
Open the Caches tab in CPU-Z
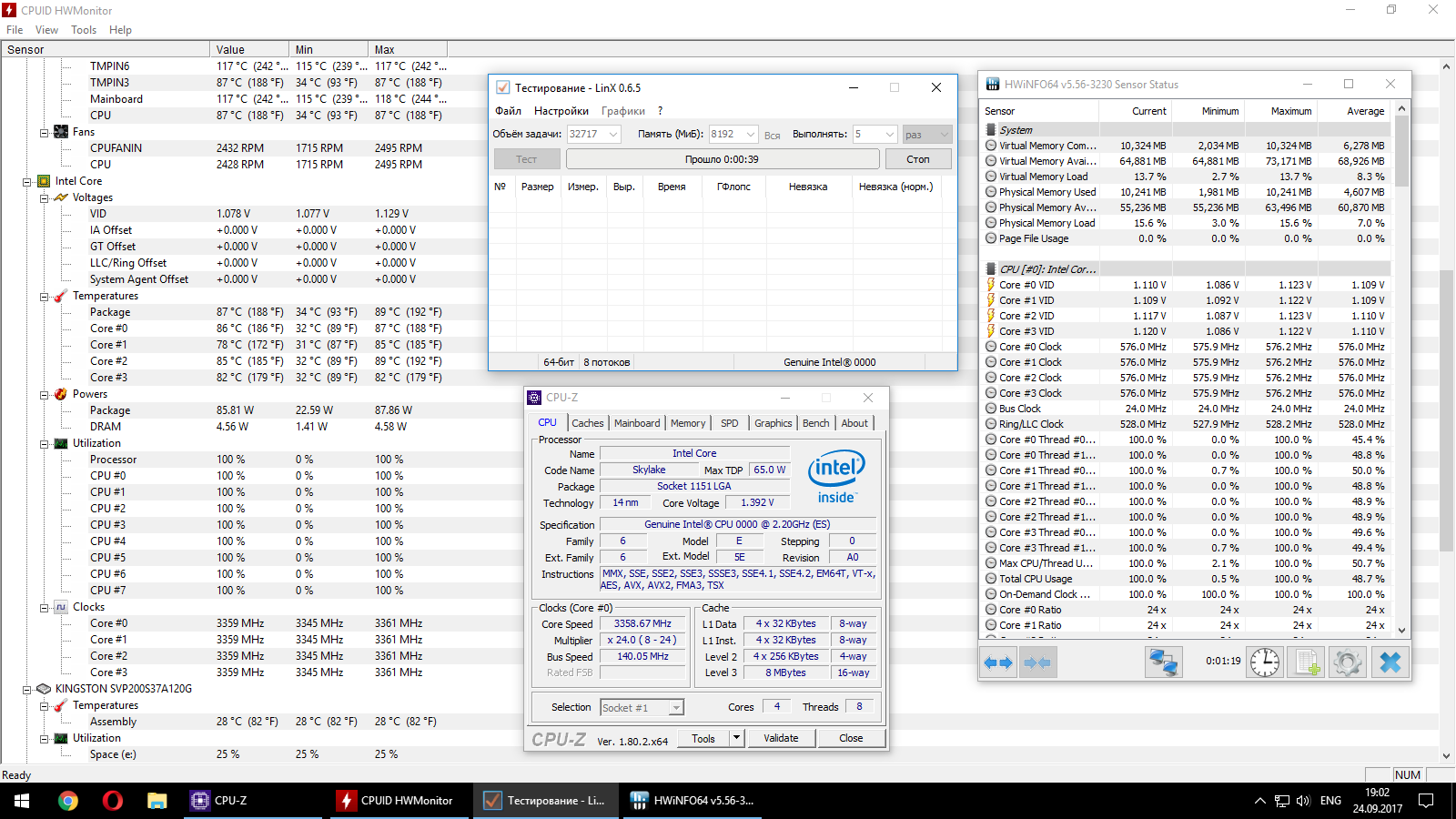point(588,423)
